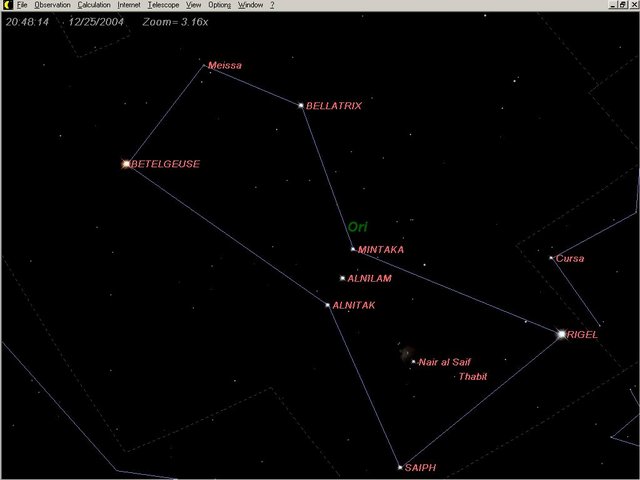
Task: Open the Telescope menu
Action: 163,5
